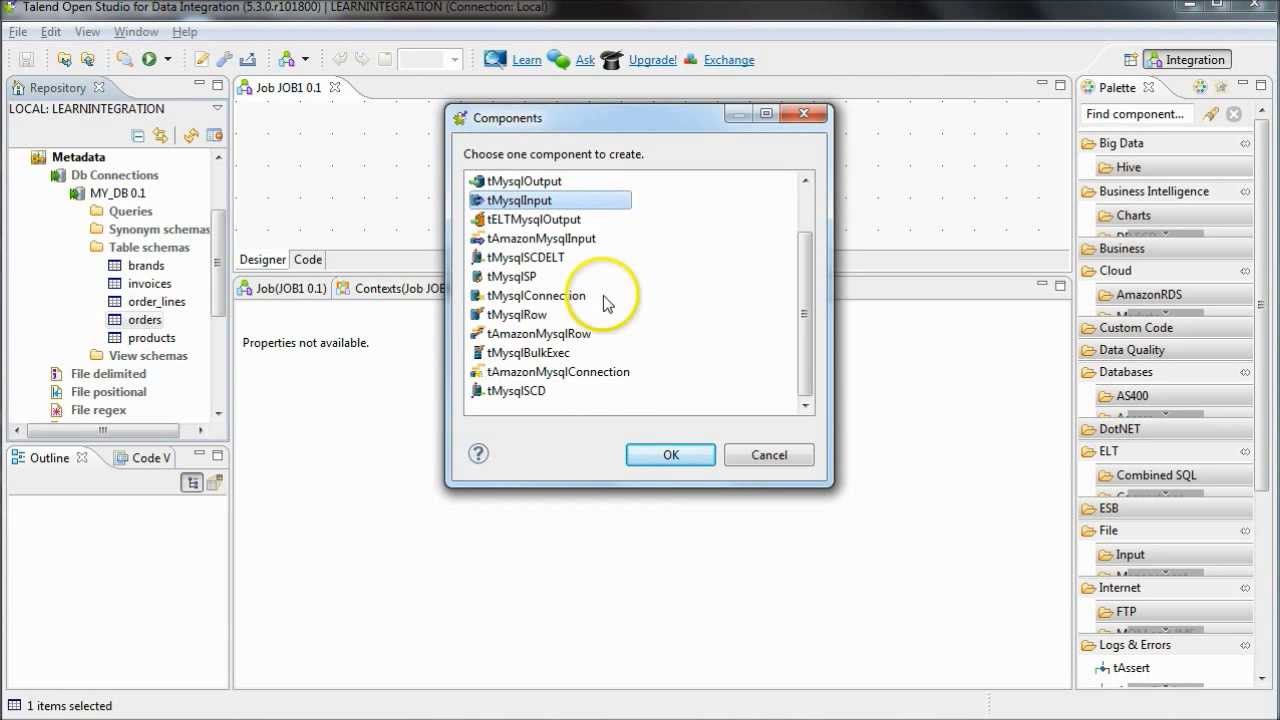Click the Ask link
This screenshot has height=720, width=1280.
[585, 60]
